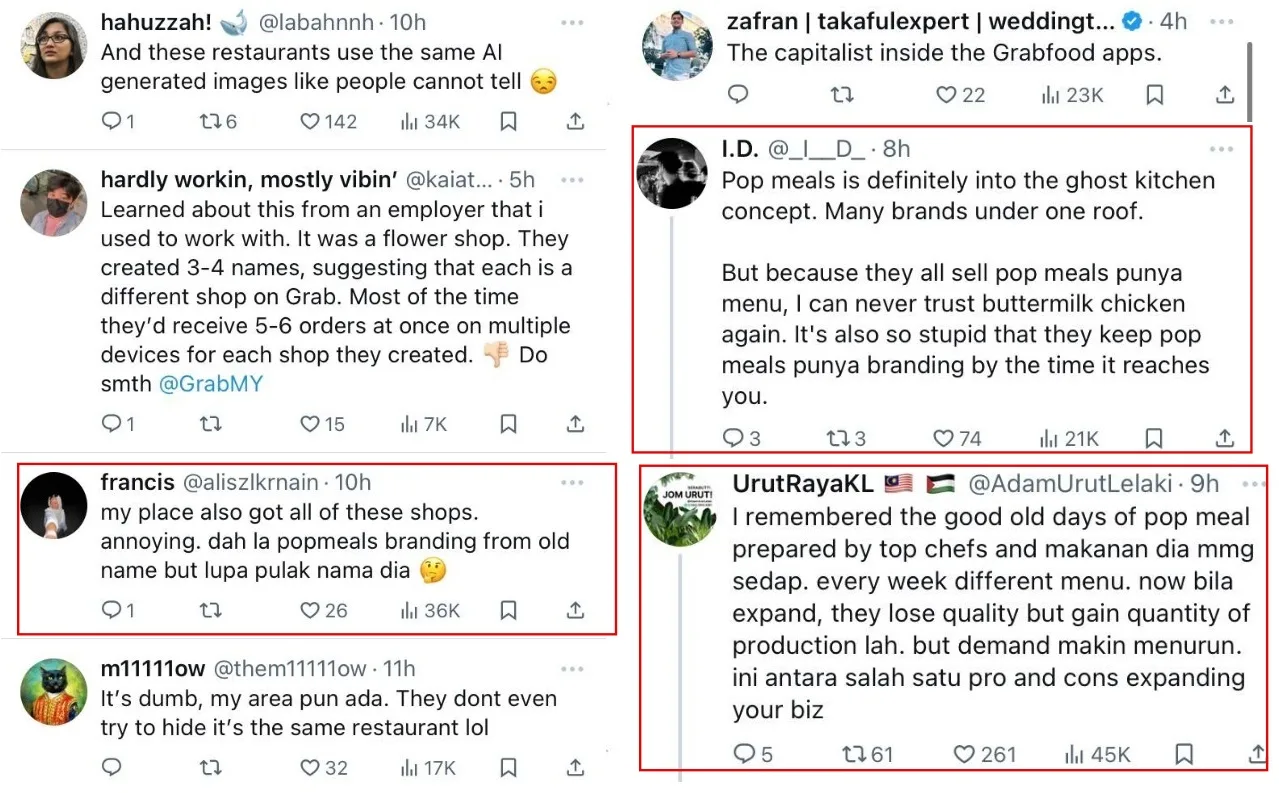
Task: Retweet UrutRayaKL's tweet with 61 retweets
Action: [x=855, y=754]
